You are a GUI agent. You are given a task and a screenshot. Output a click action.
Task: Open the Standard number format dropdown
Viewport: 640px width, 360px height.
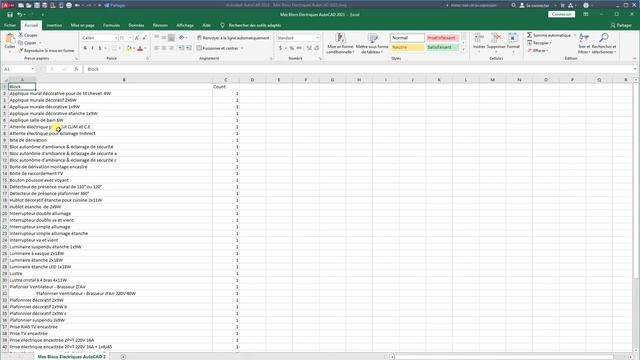click(318, 38)
